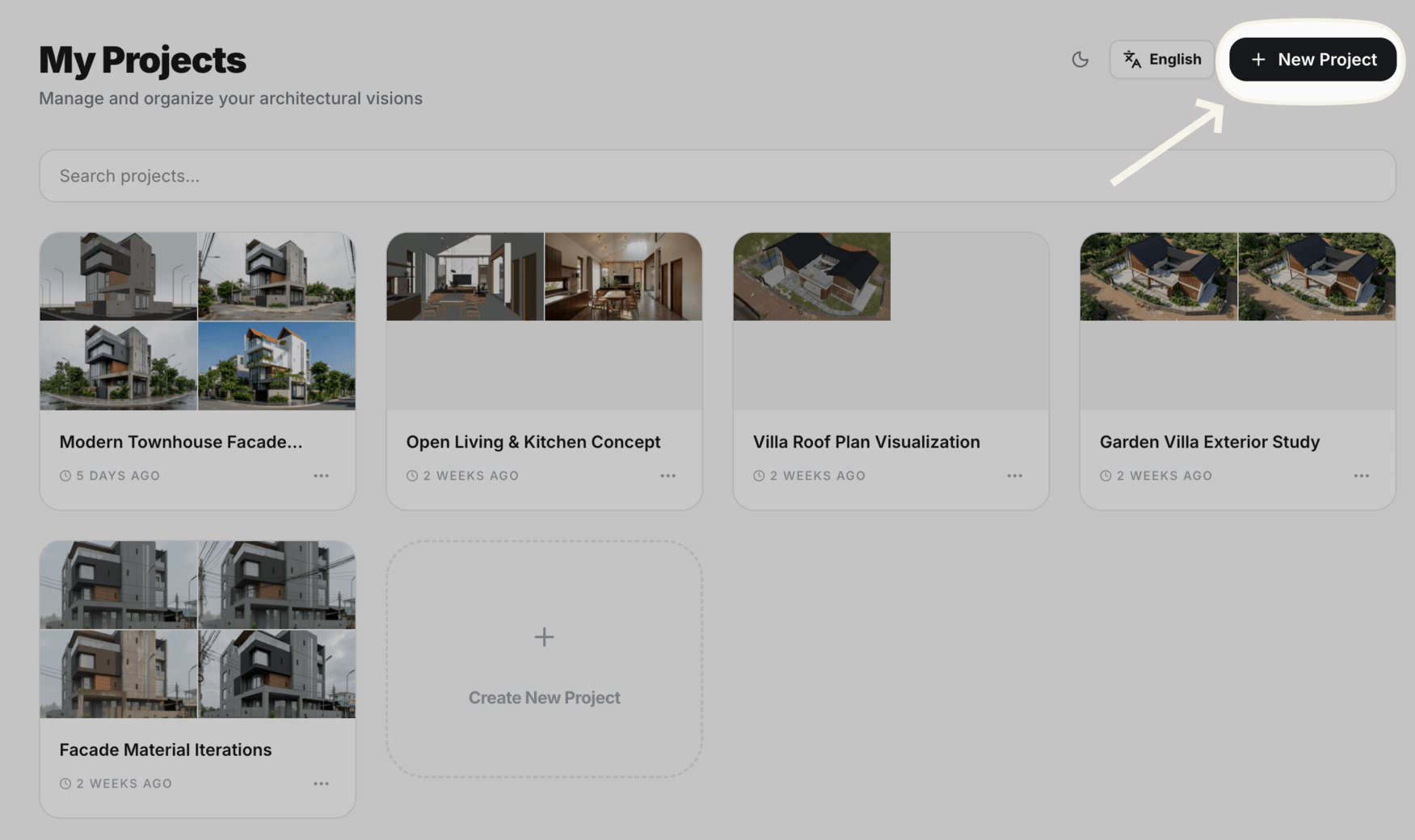The image size is (1415, 840).
Task: View the warm-lit kitchen interior thumbnail
Action: 623,276
